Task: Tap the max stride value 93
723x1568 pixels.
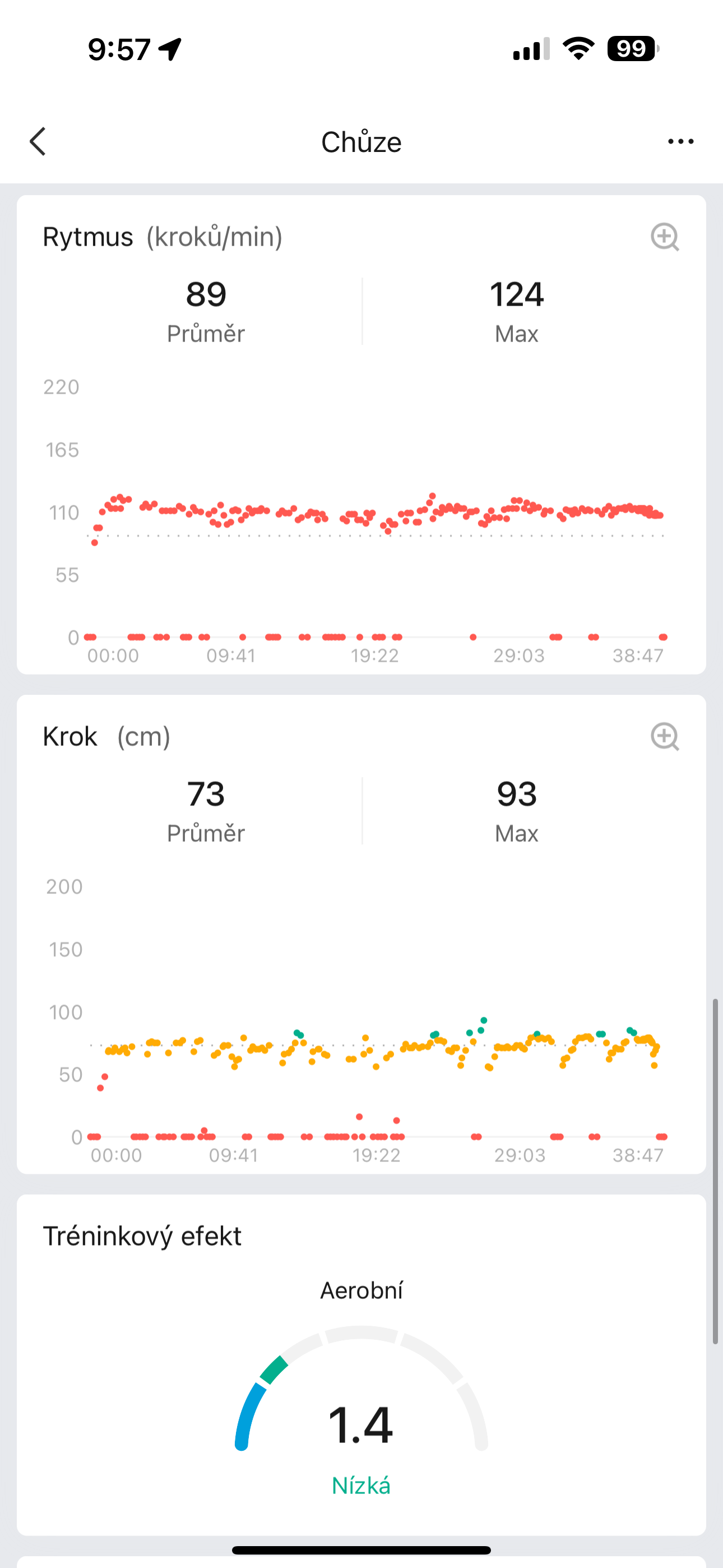Action: point(517,794)
